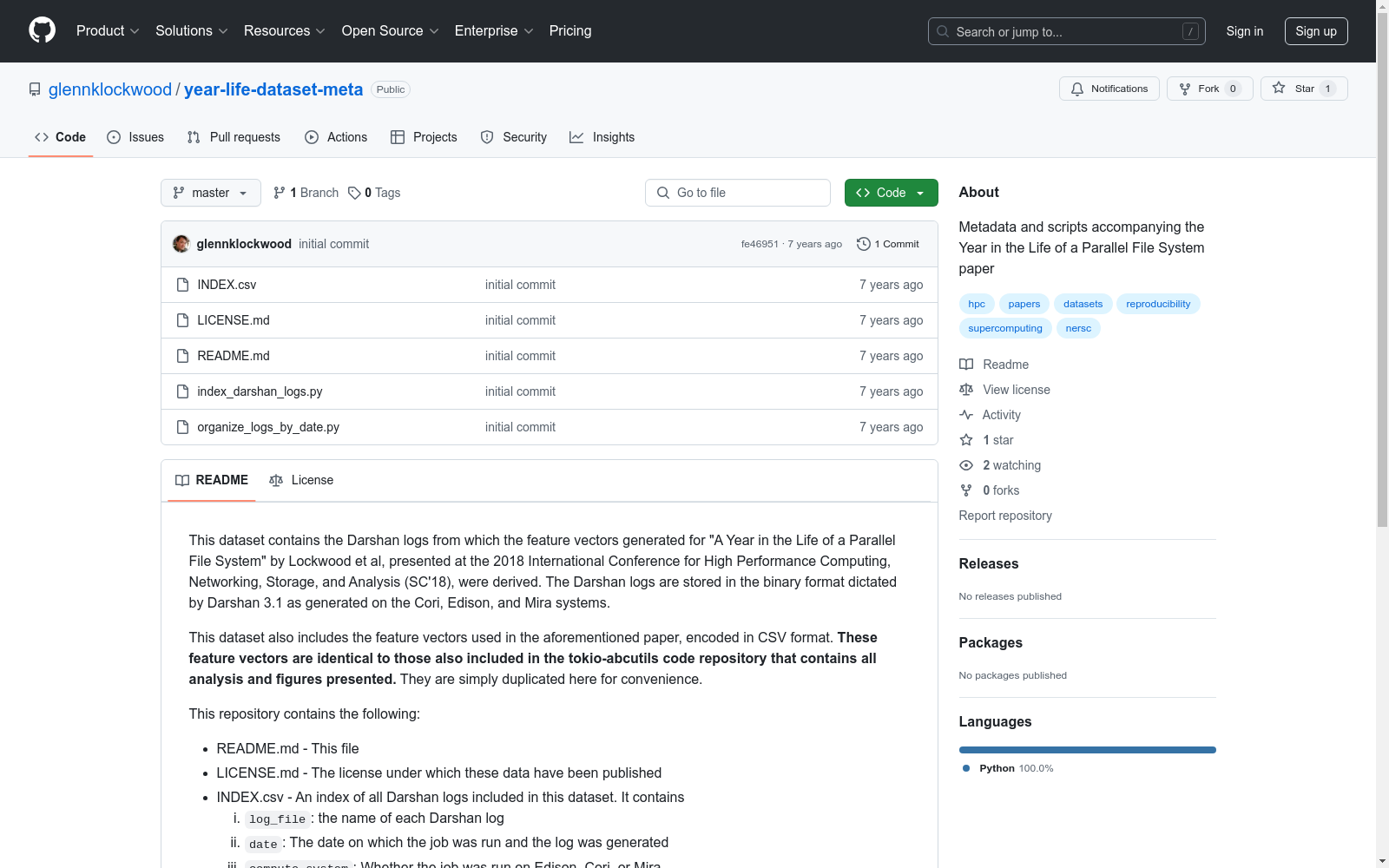Open the Packages heading link

click(991, 642)
